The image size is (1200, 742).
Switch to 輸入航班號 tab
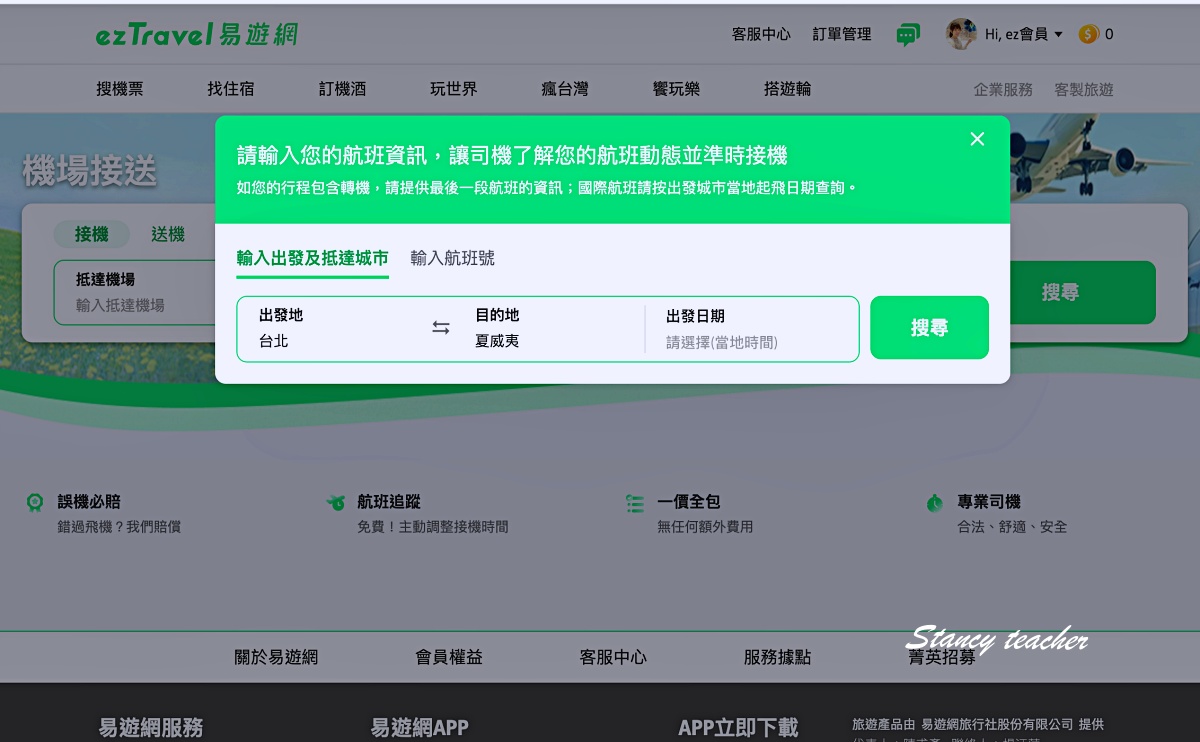(x=453, y=258)
